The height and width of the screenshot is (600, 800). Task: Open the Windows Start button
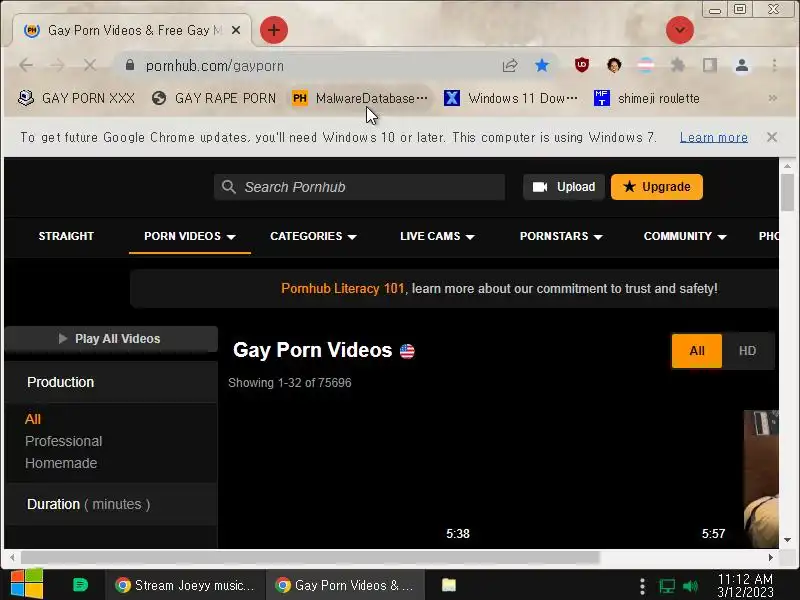(27, 584)
